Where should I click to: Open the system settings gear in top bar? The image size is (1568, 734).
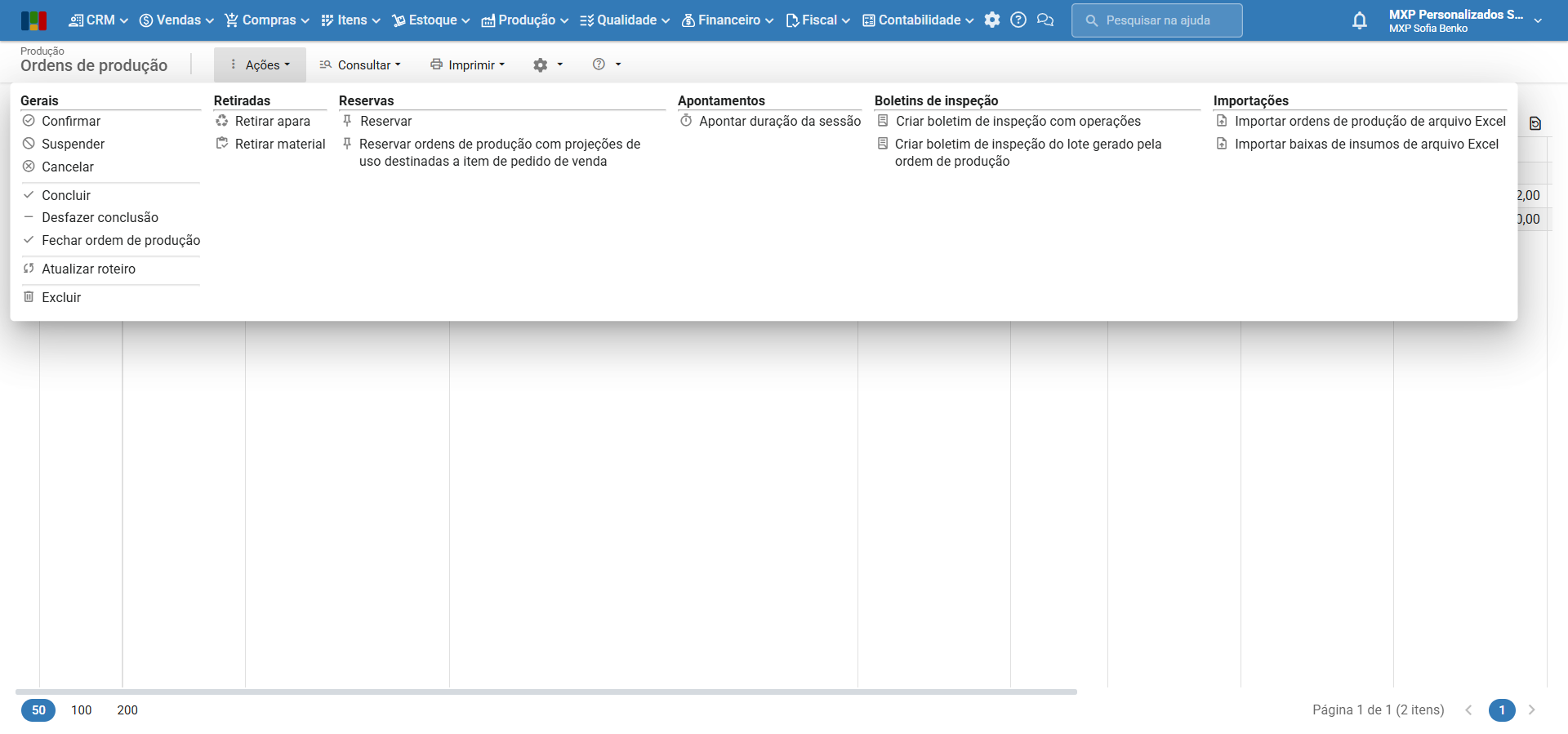point(992,20)
